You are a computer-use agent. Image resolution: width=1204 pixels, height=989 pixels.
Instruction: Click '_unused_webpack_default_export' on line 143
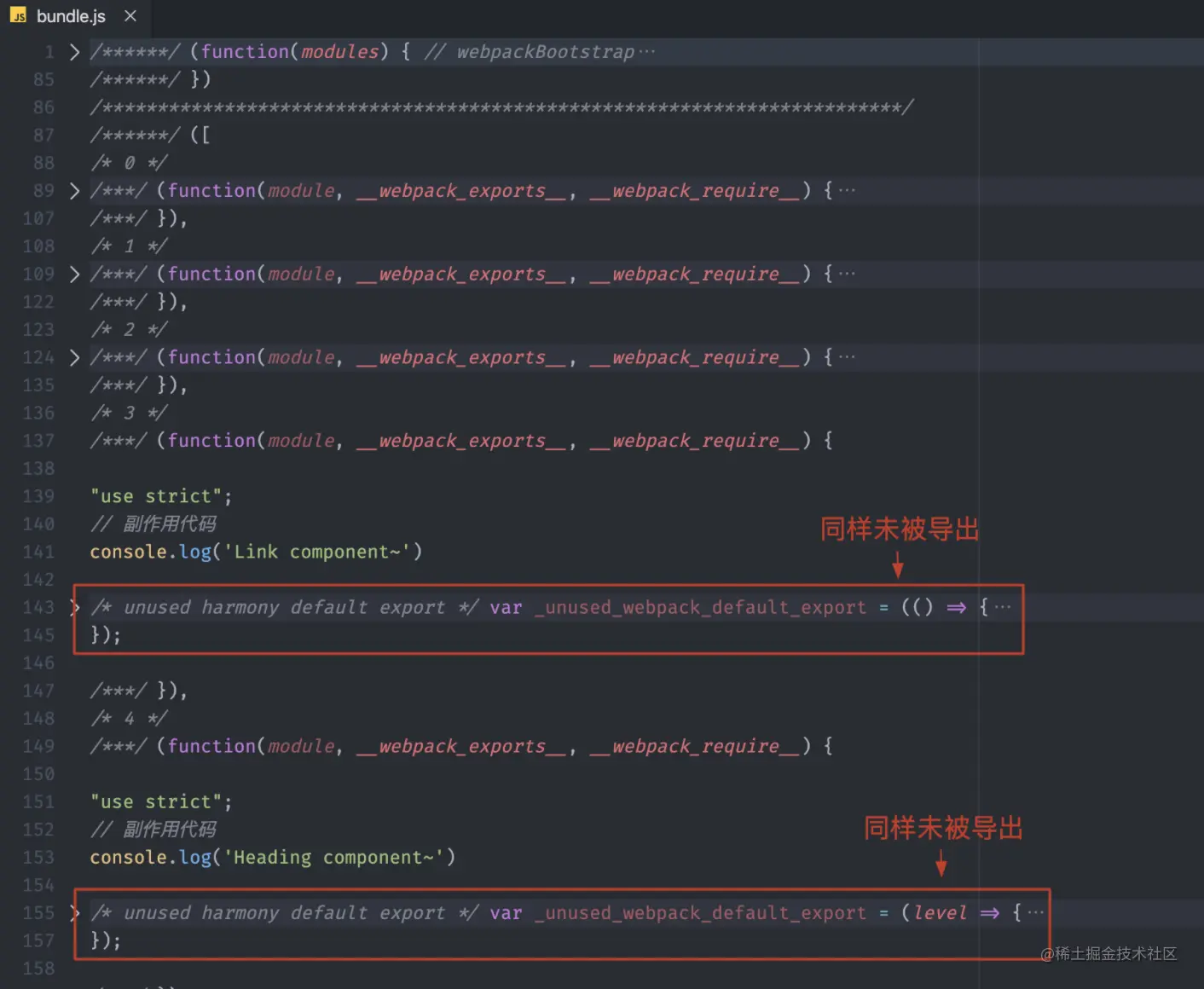tap(700, 608)
